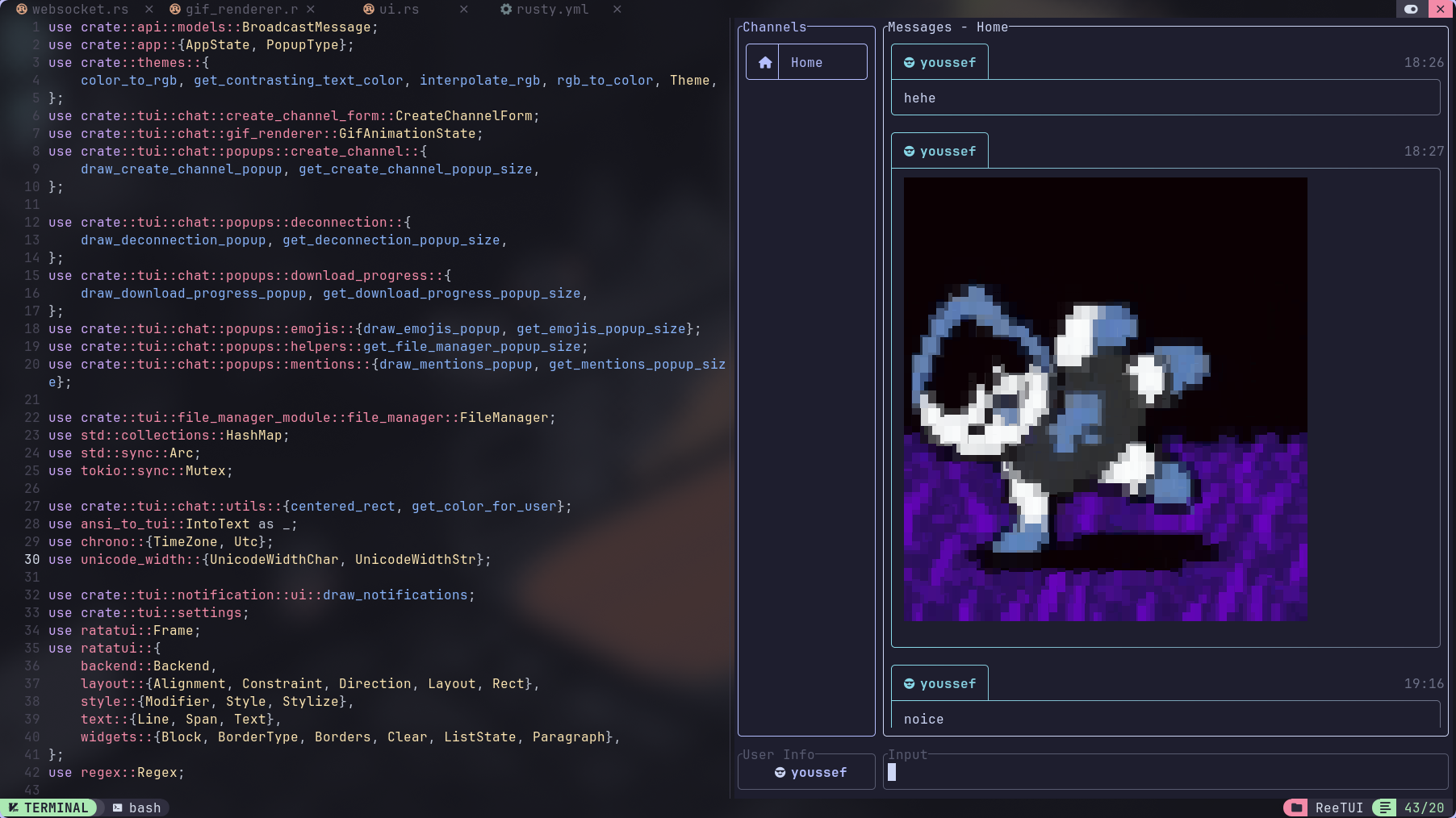Click 'UnicodeWidthStr' on line 30
The height and width of the screenshot is (818, 1456).
pos(415,559)
